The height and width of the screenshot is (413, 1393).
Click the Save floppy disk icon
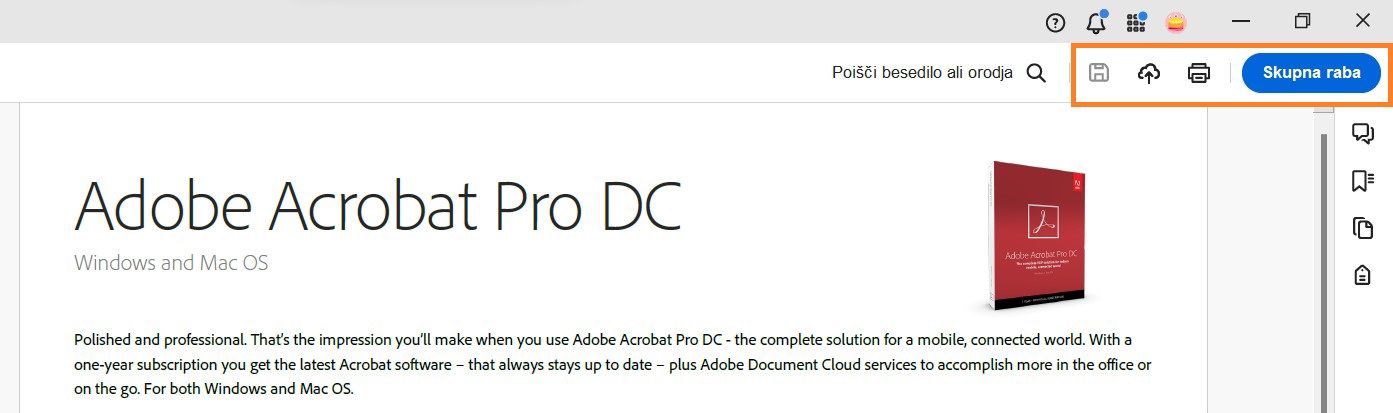pos(1099,73)
